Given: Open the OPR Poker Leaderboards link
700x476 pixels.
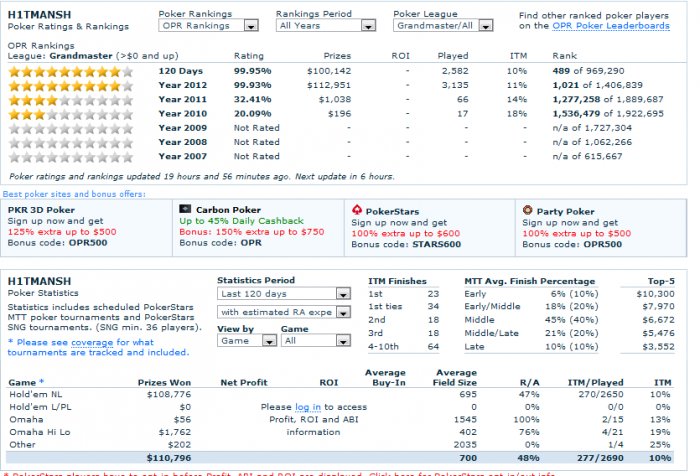Looking at the screenshot, I should point(611,26).
